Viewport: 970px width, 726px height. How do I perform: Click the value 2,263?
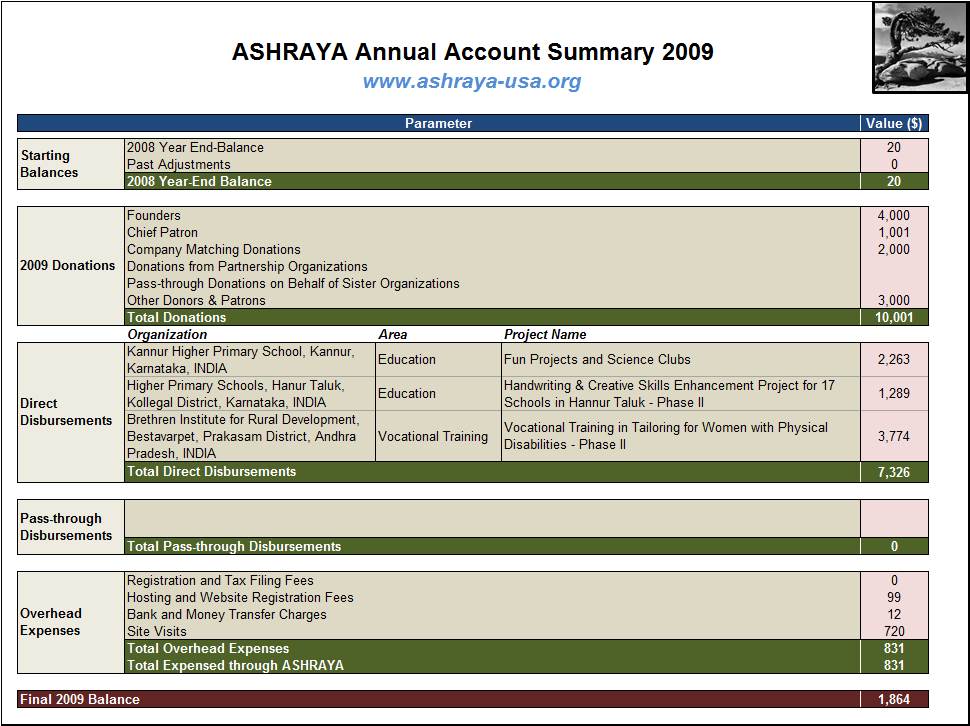(x=894, y=360)
